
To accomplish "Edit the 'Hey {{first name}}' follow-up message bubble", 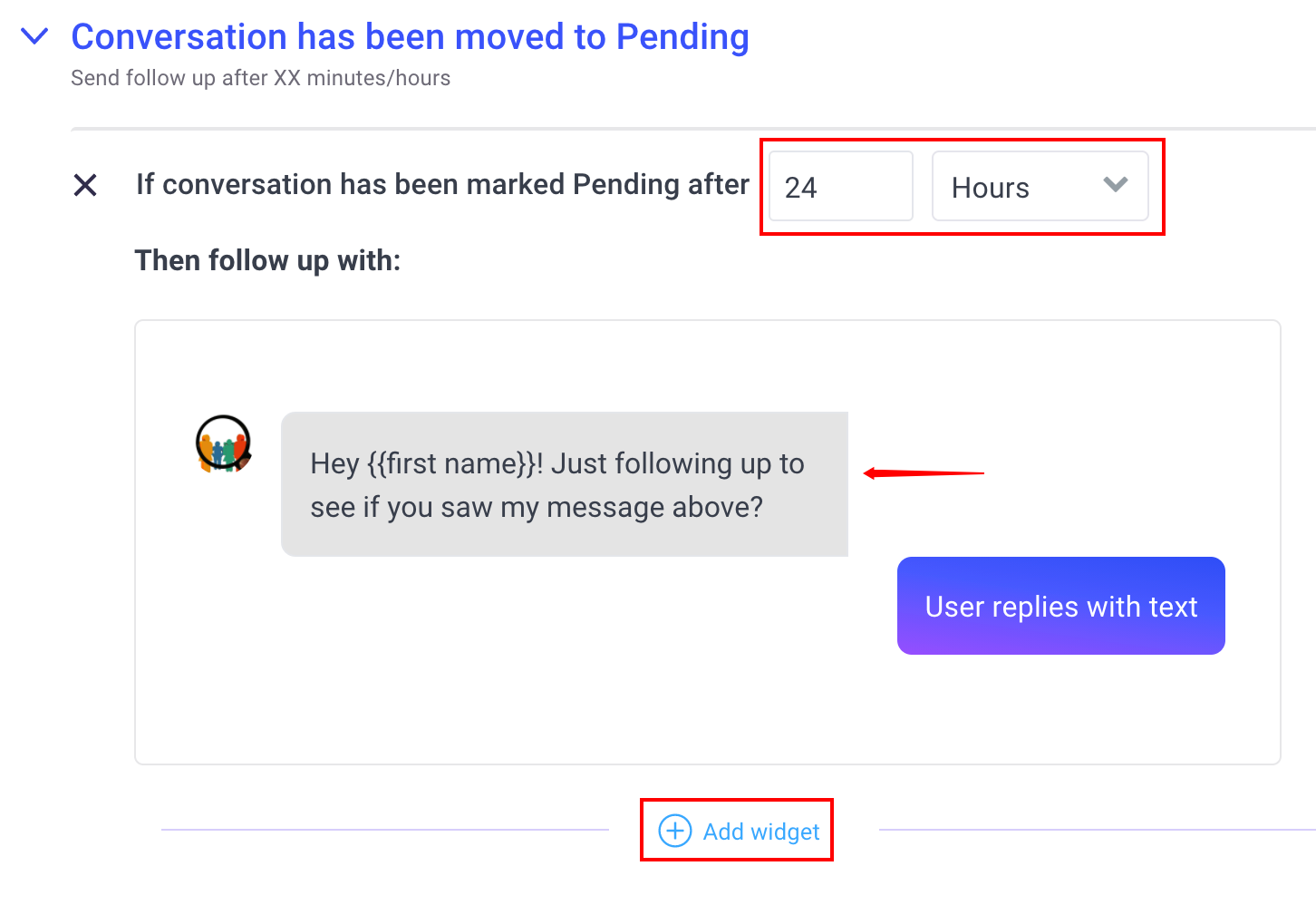I will [564, 484].
